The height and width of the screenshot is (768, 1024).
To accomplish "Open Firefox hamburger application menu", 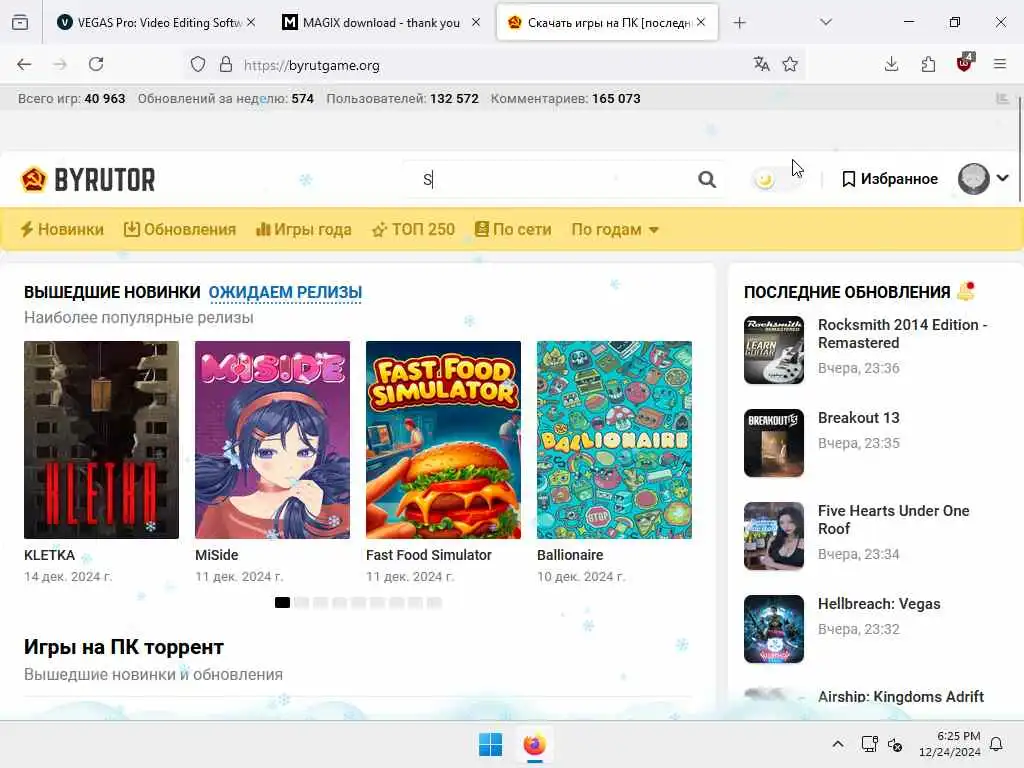I will pos(1000,64).
